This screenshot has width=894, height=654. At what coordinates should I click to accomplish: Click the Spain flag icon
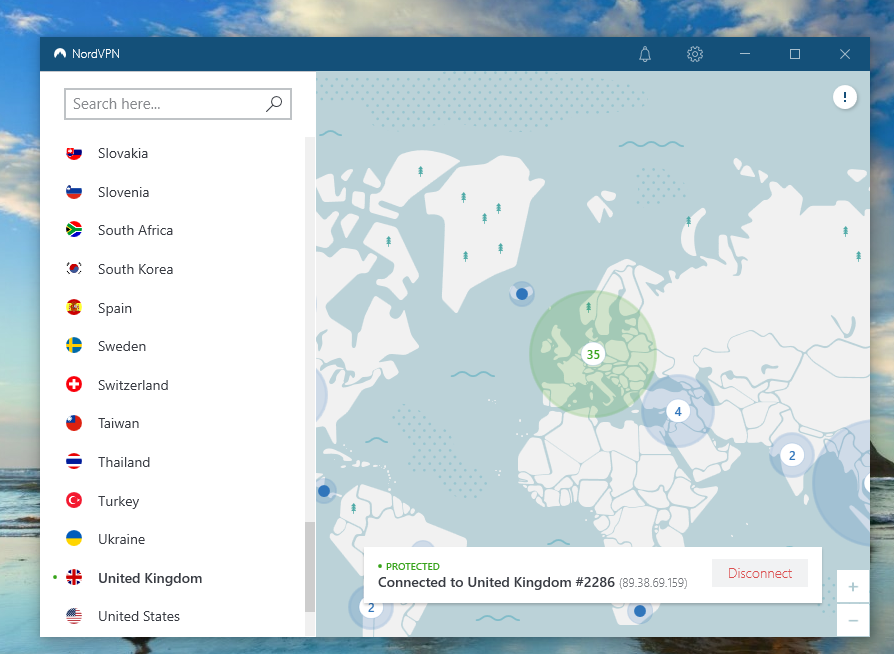tap(74, 308)
